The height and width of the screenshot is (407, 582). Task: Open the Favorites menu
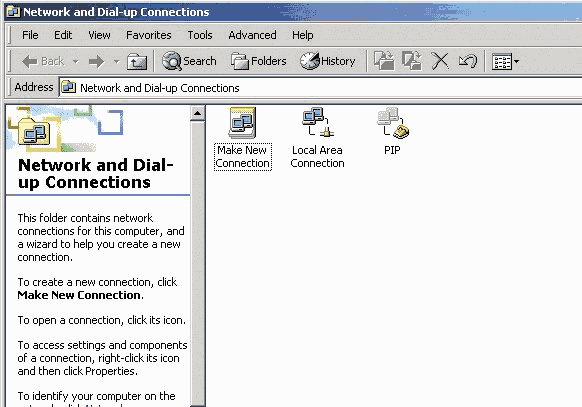(x=149, y=35)
